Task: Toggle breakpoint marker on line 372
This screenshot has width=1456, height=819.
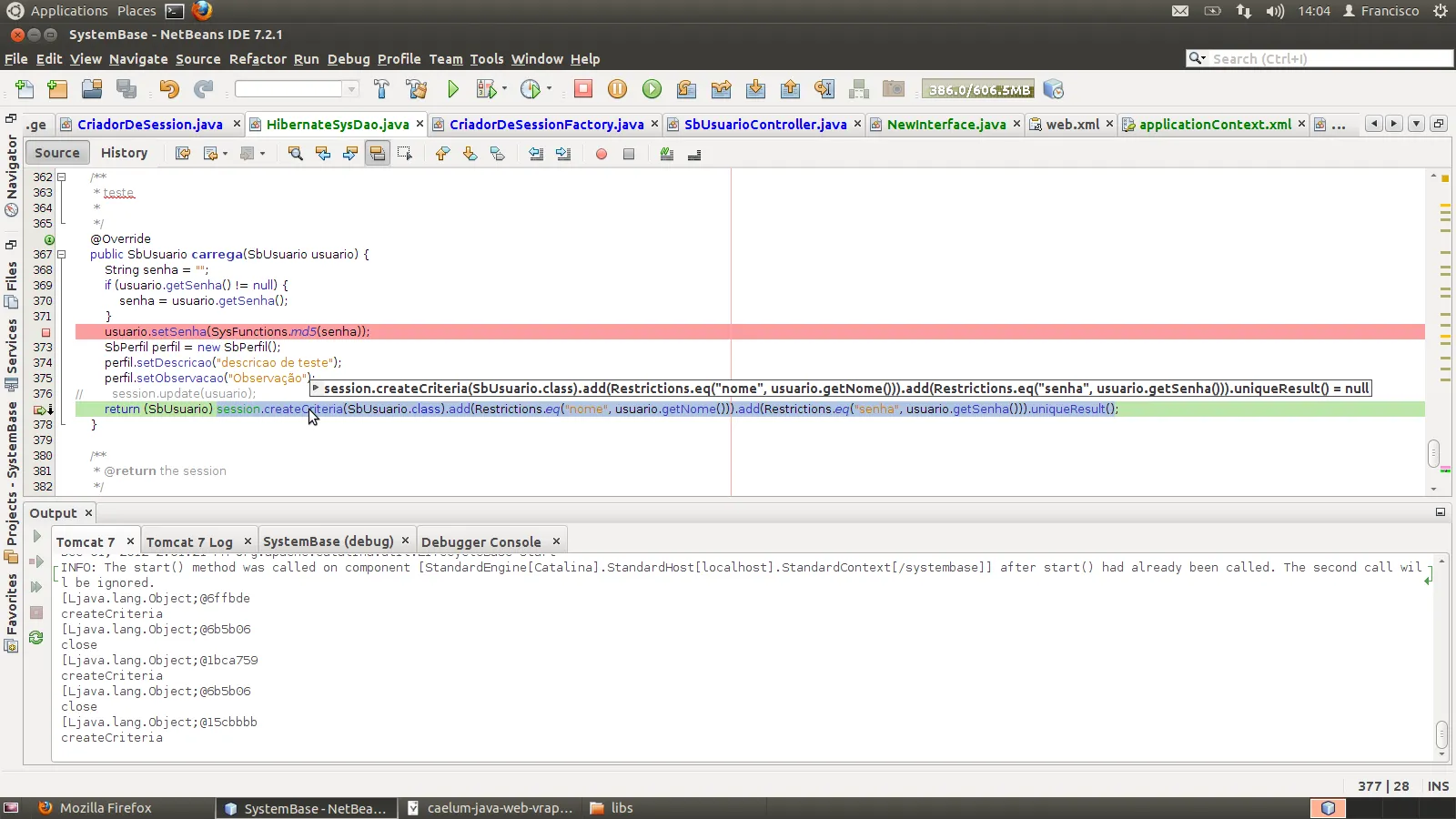Action: click(x=45, y=332)
